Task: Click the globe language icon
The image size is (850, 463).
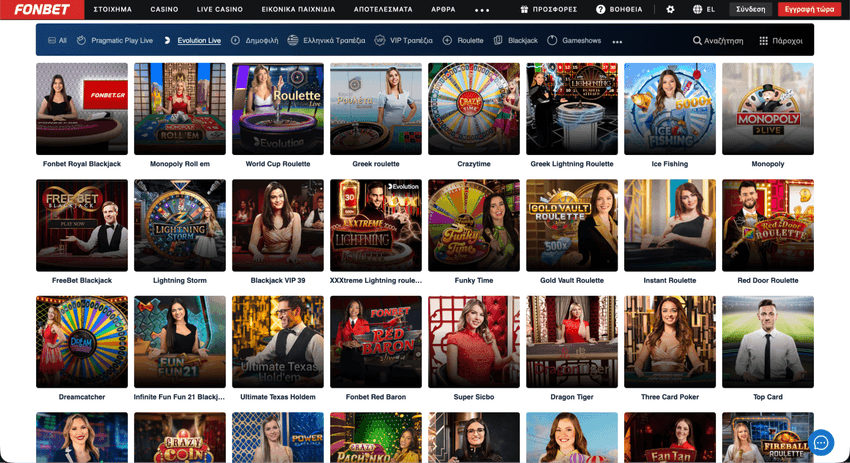Action: 697,9
